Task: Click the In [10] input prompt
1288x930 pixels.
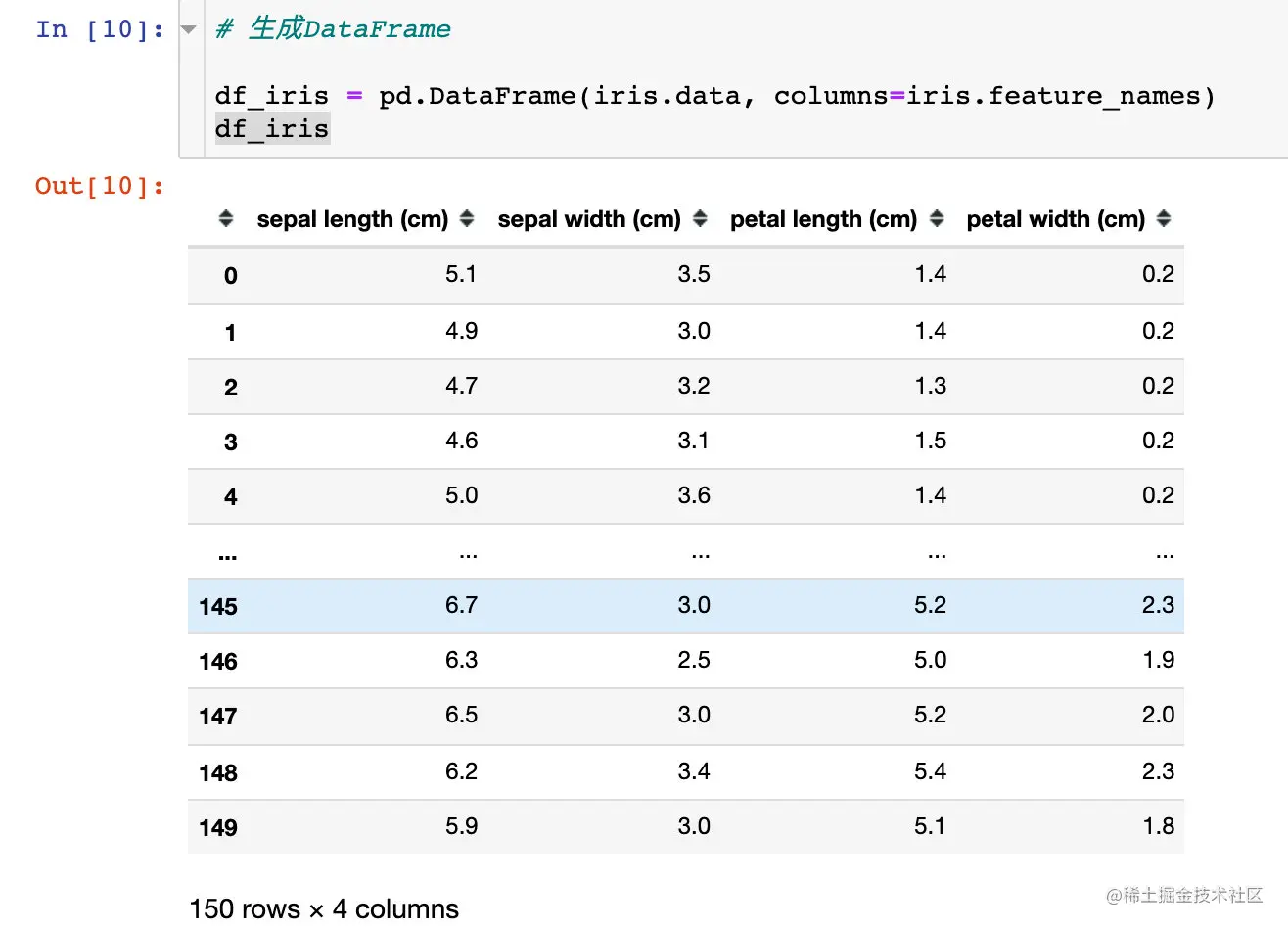Action: 100,29
